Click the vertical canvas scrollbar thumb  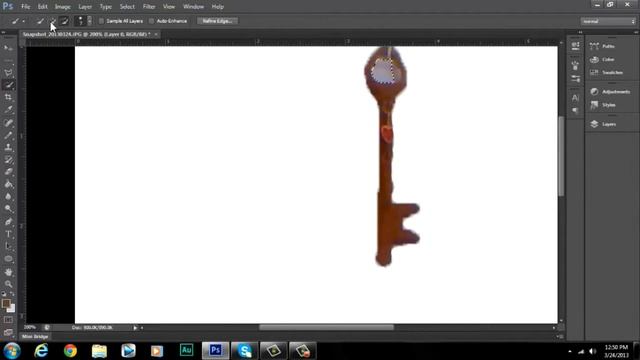pyautogui.click(x=561, y=156)
